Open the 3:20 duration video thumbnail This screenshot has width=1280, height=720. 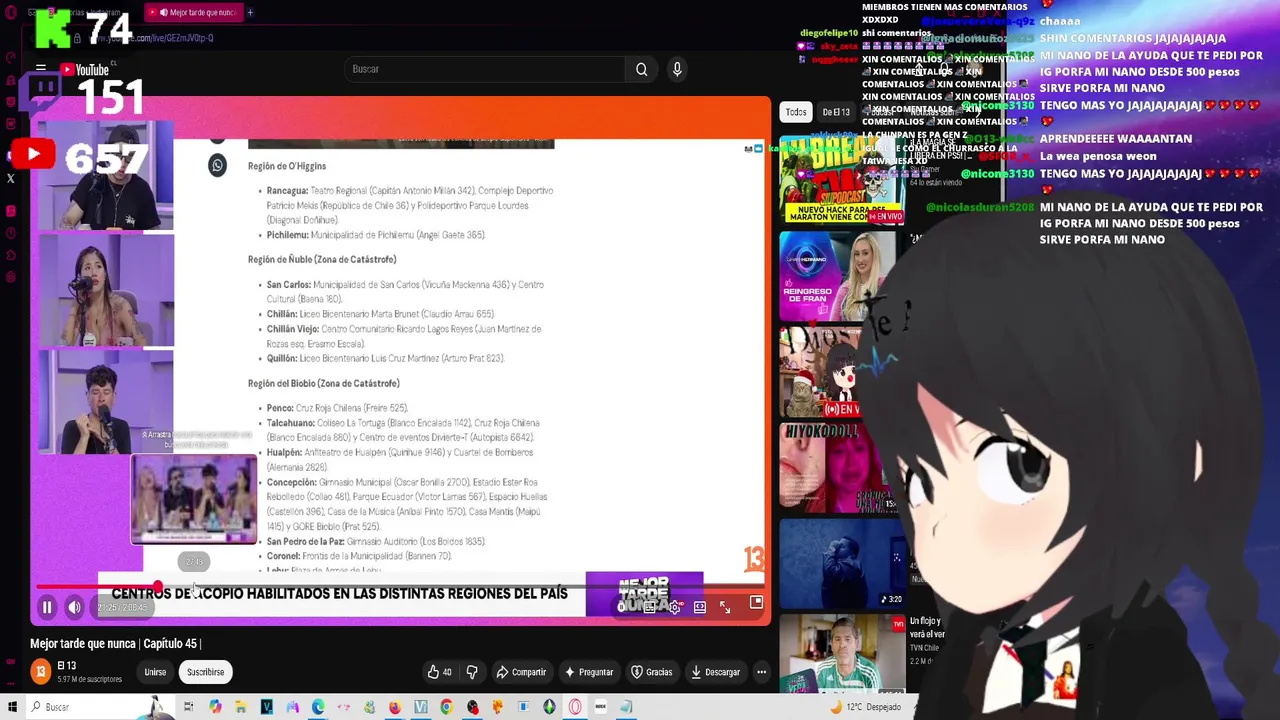pyautogui.click(x=842, y=563)
